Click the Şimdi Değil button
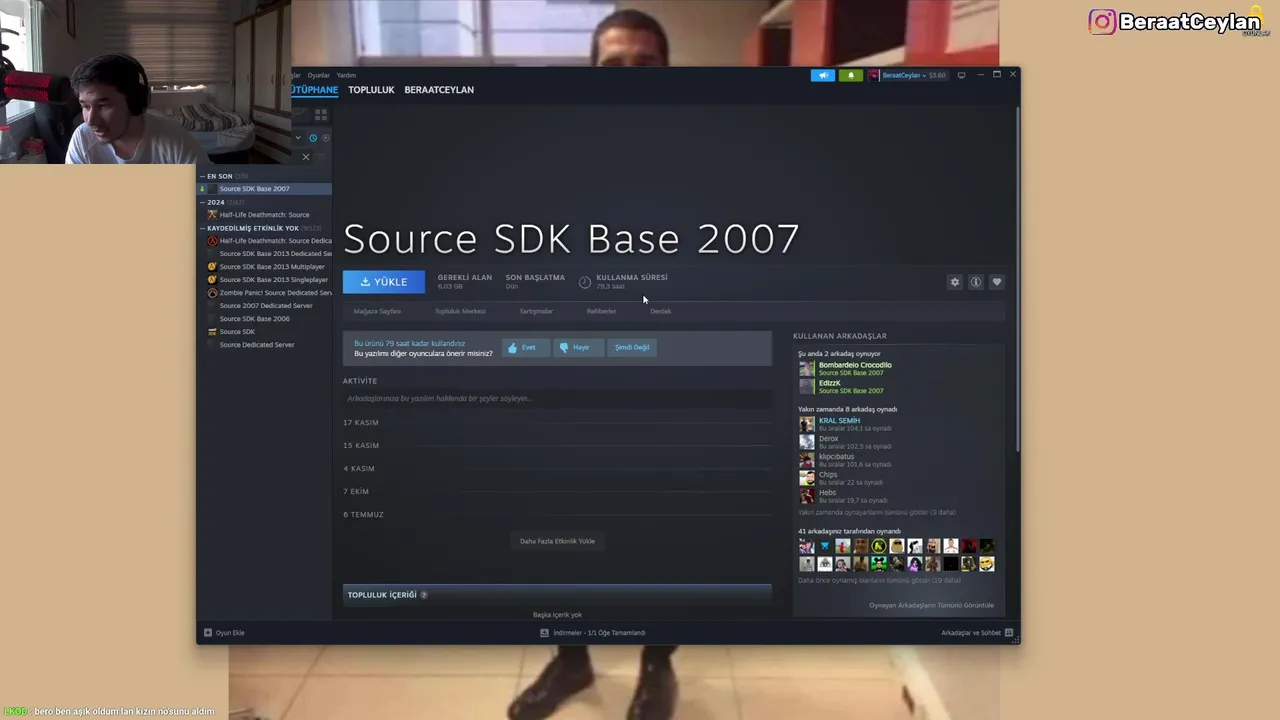This screenshot has width=1280, height=720. coord(632,347)
